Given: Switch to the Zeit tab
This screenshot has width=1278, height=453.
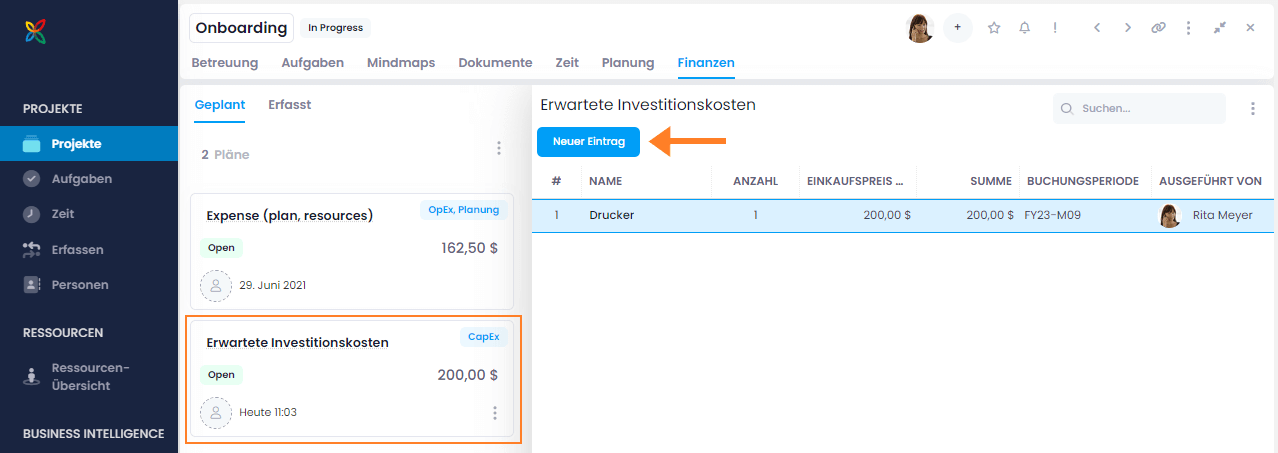Looking at the screenshot, I should click(567, 62).
